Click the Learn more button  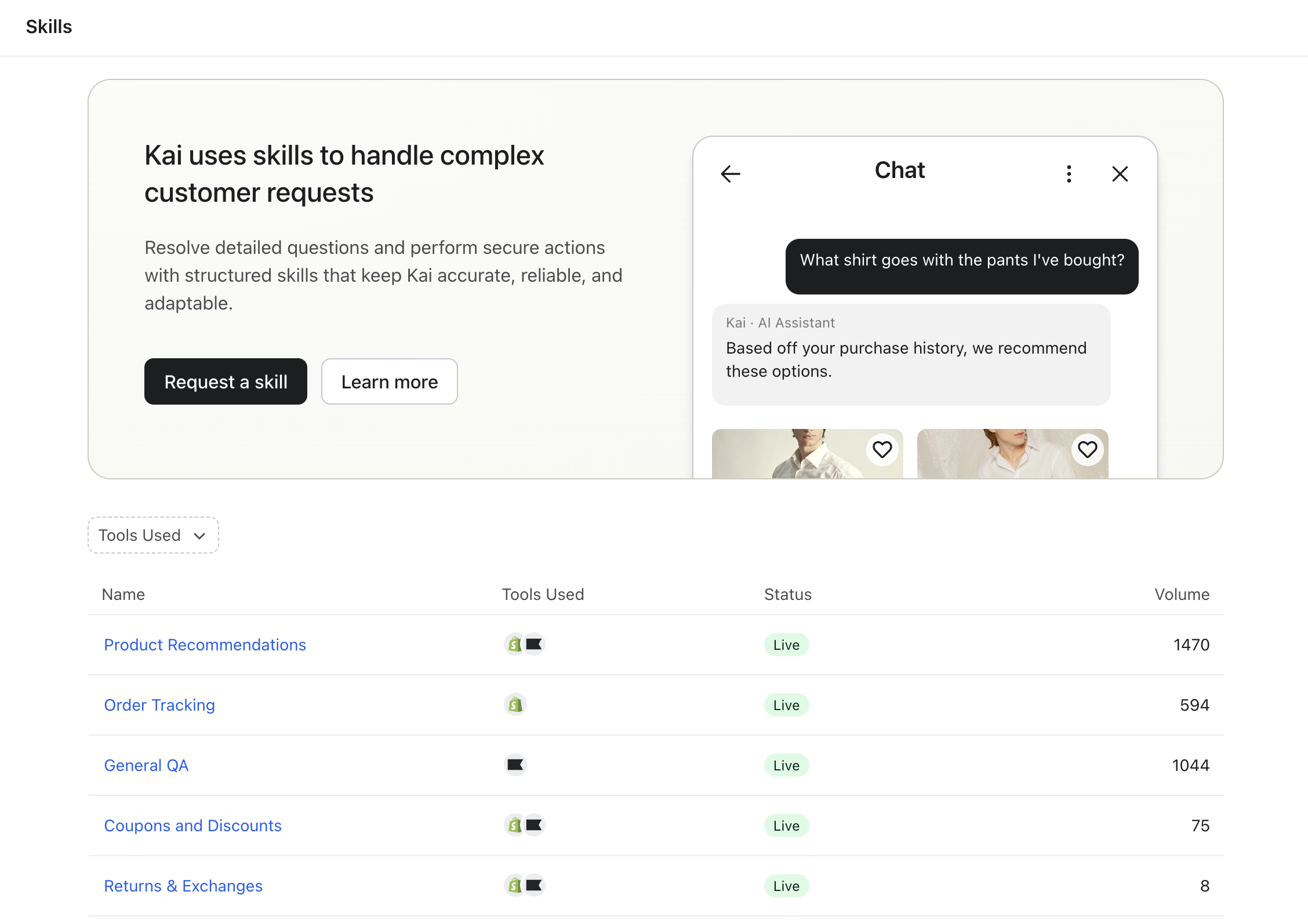[x=389, y=381]
